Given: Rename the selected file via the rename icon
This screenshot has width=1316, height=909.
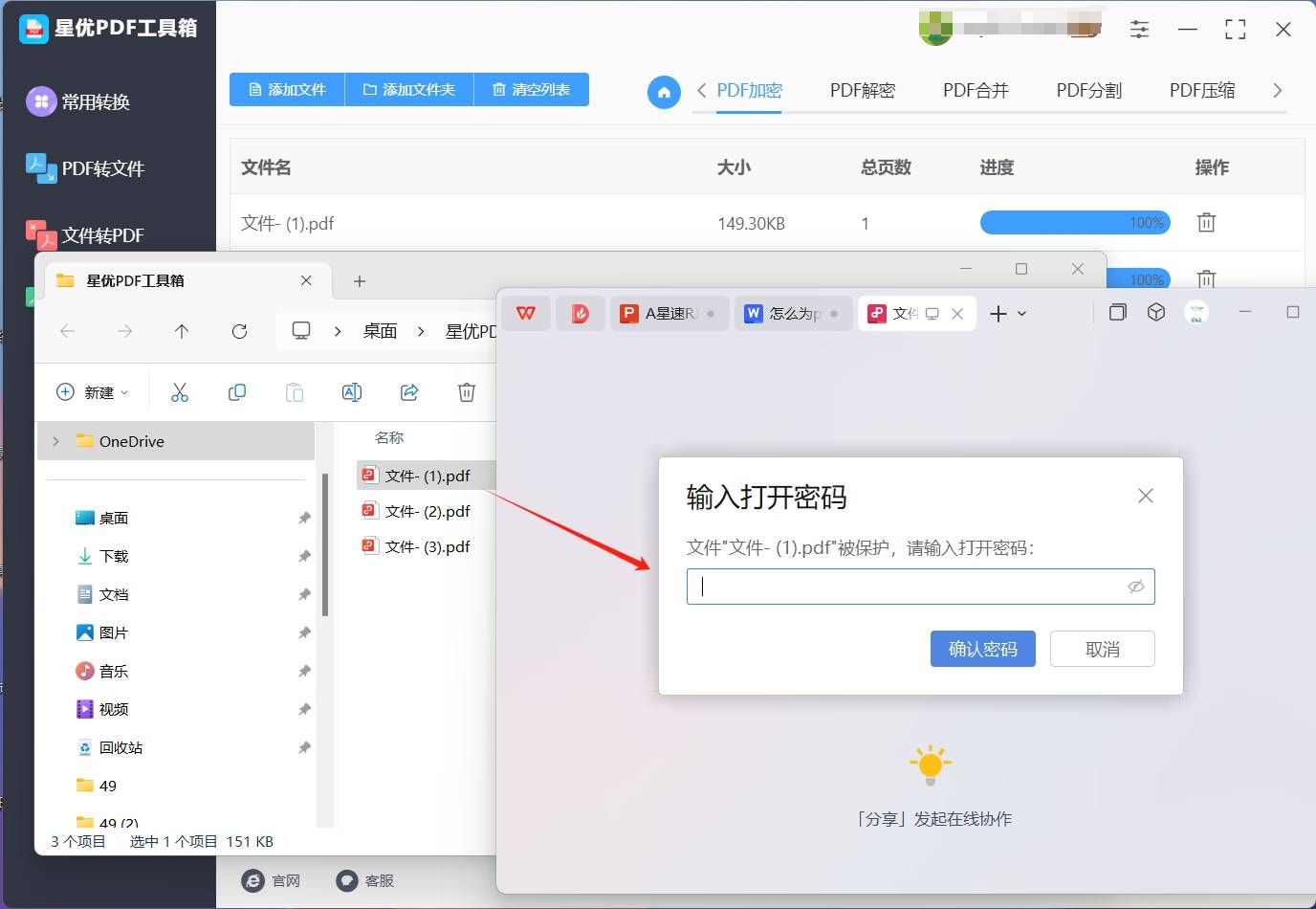Looking at the screenshot, I should [352, 392].
